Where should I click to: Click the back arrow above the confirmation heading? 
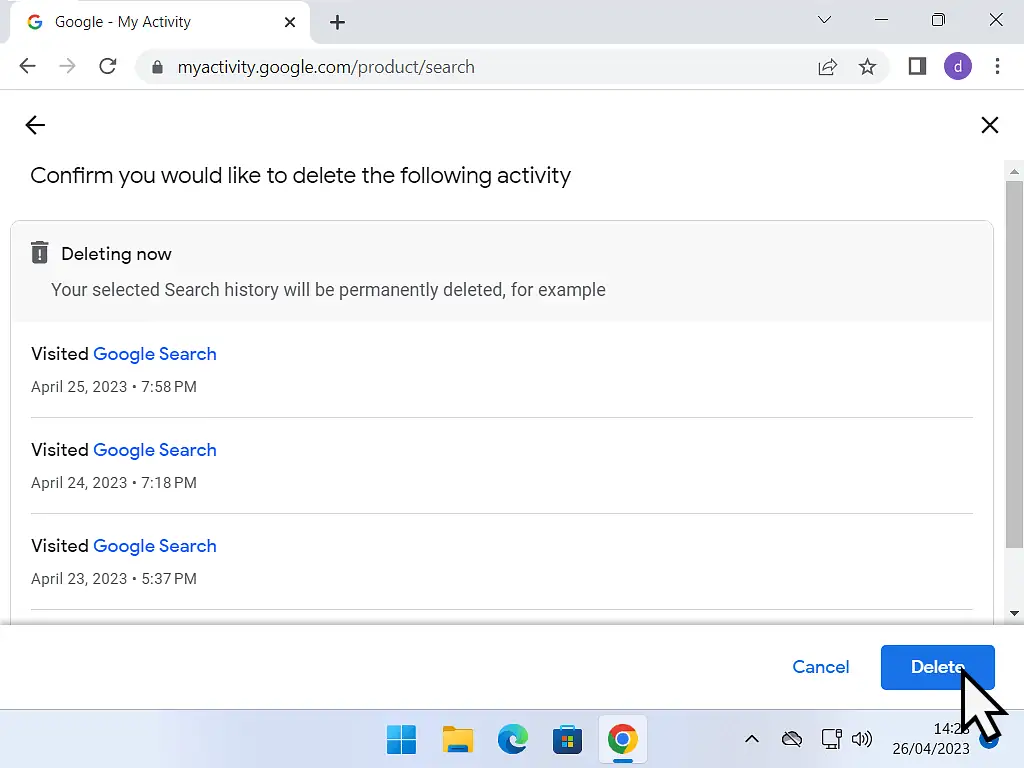(34, 125)
